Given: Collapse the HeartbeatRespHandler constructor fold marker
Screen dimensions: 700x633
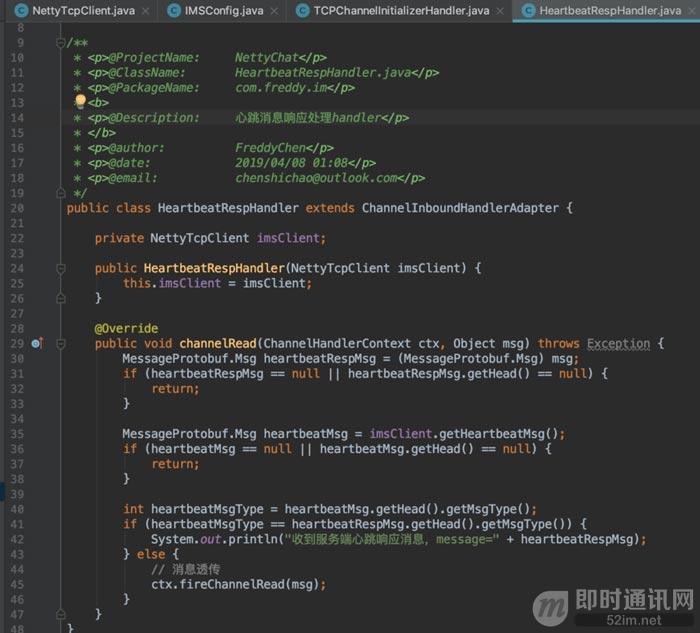Looking at the screenshot, I should [62, 268].
